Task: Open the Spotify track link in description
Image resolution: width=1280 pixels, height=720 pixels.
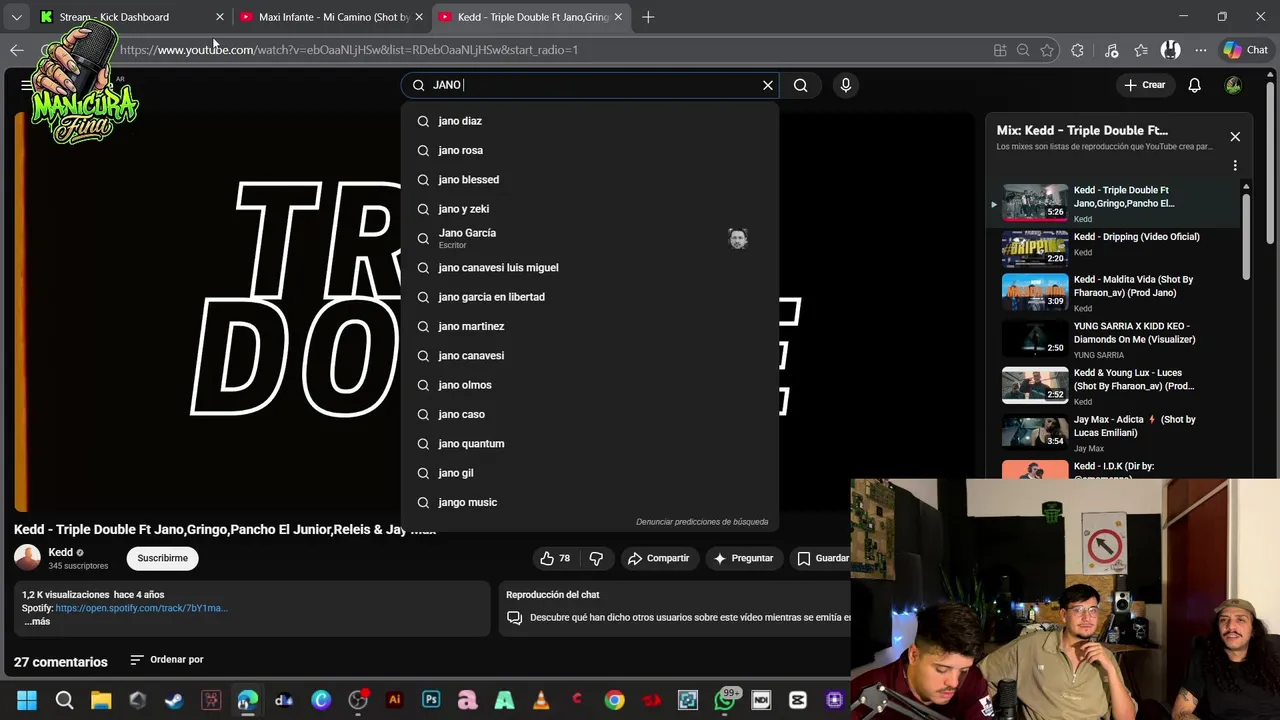Action: pos(141,608)
